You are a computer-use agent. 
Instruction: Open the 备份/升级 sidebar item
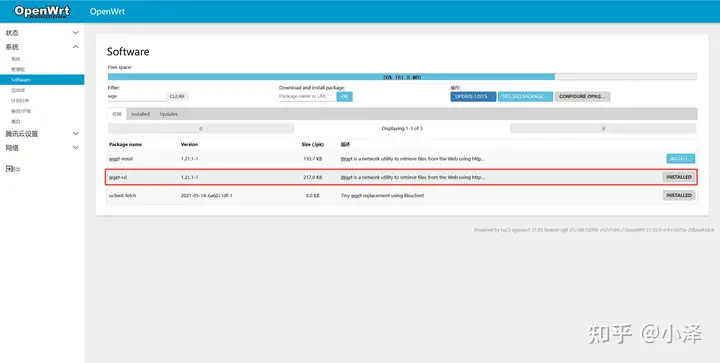21,111
